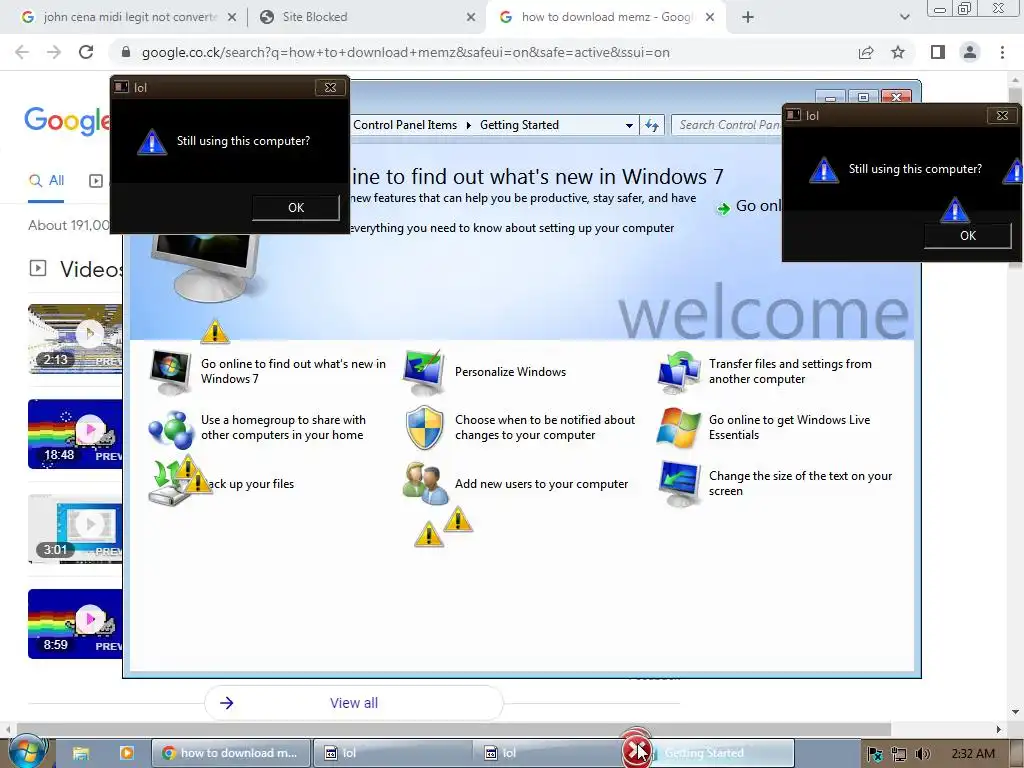1024x768 pixels.
Task: Open Action Center flag in system tray
Action: 874,754
